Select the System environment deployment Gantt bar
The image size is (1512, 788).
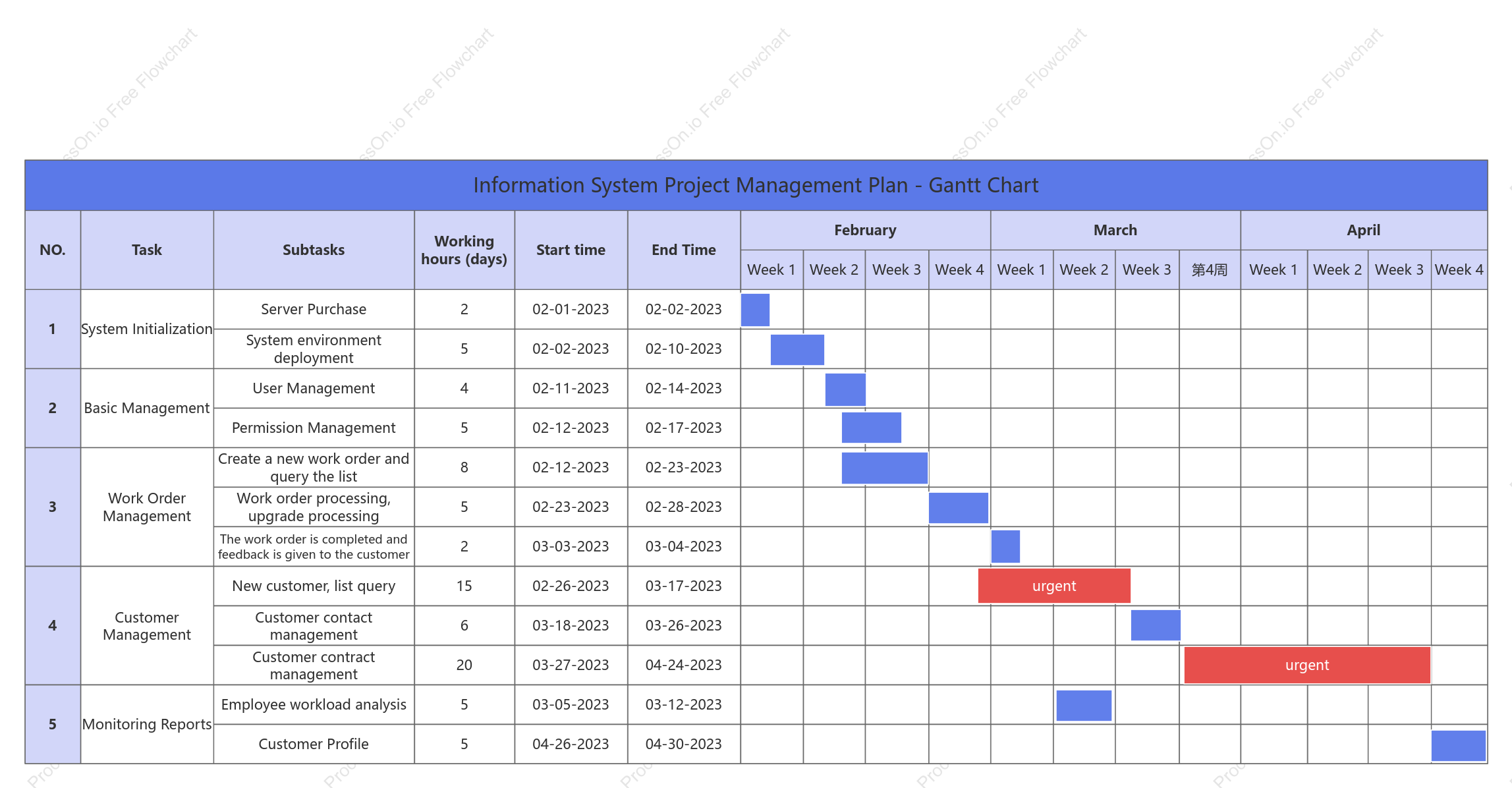click(797, 350)
